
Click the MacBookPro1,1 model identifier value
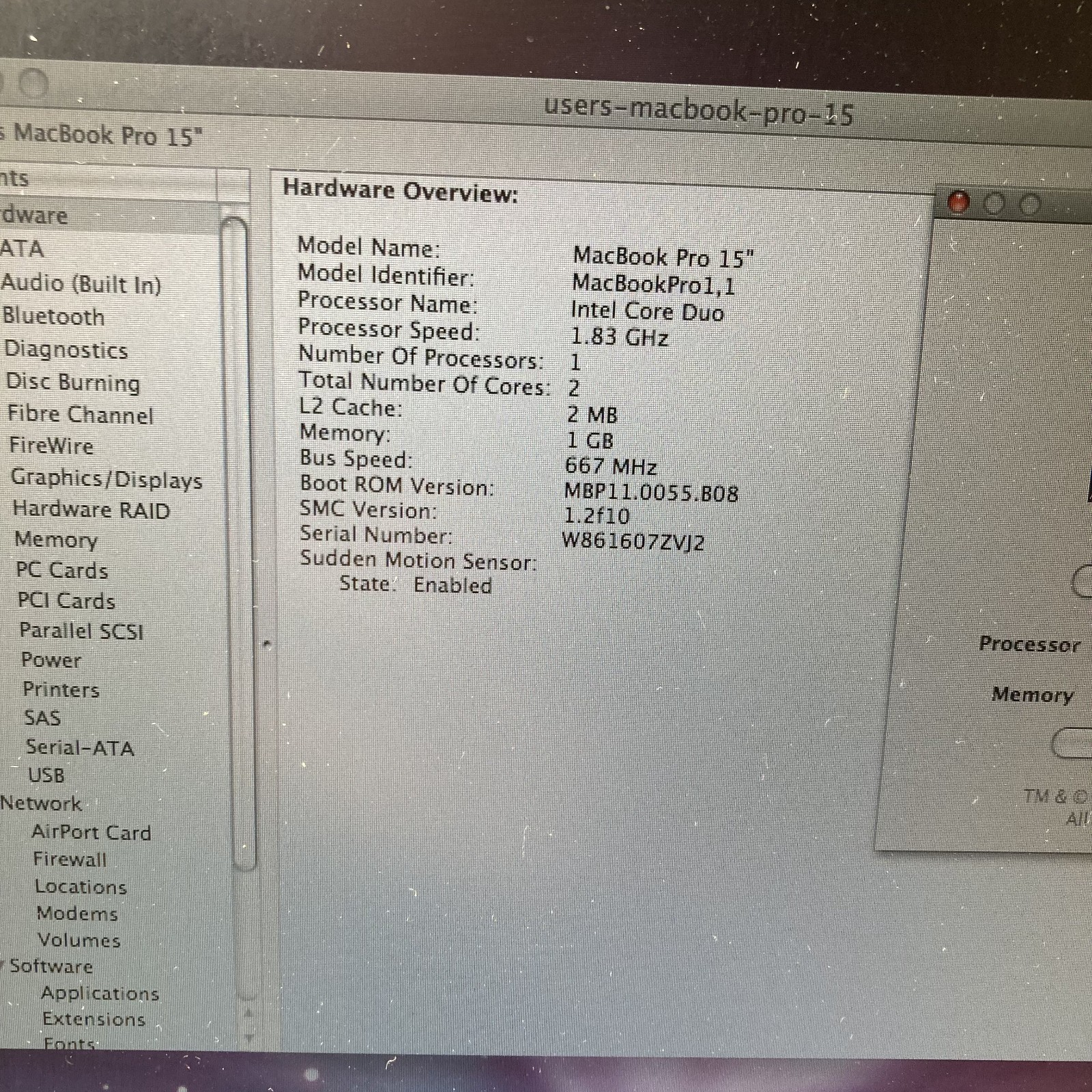point(653,284)
